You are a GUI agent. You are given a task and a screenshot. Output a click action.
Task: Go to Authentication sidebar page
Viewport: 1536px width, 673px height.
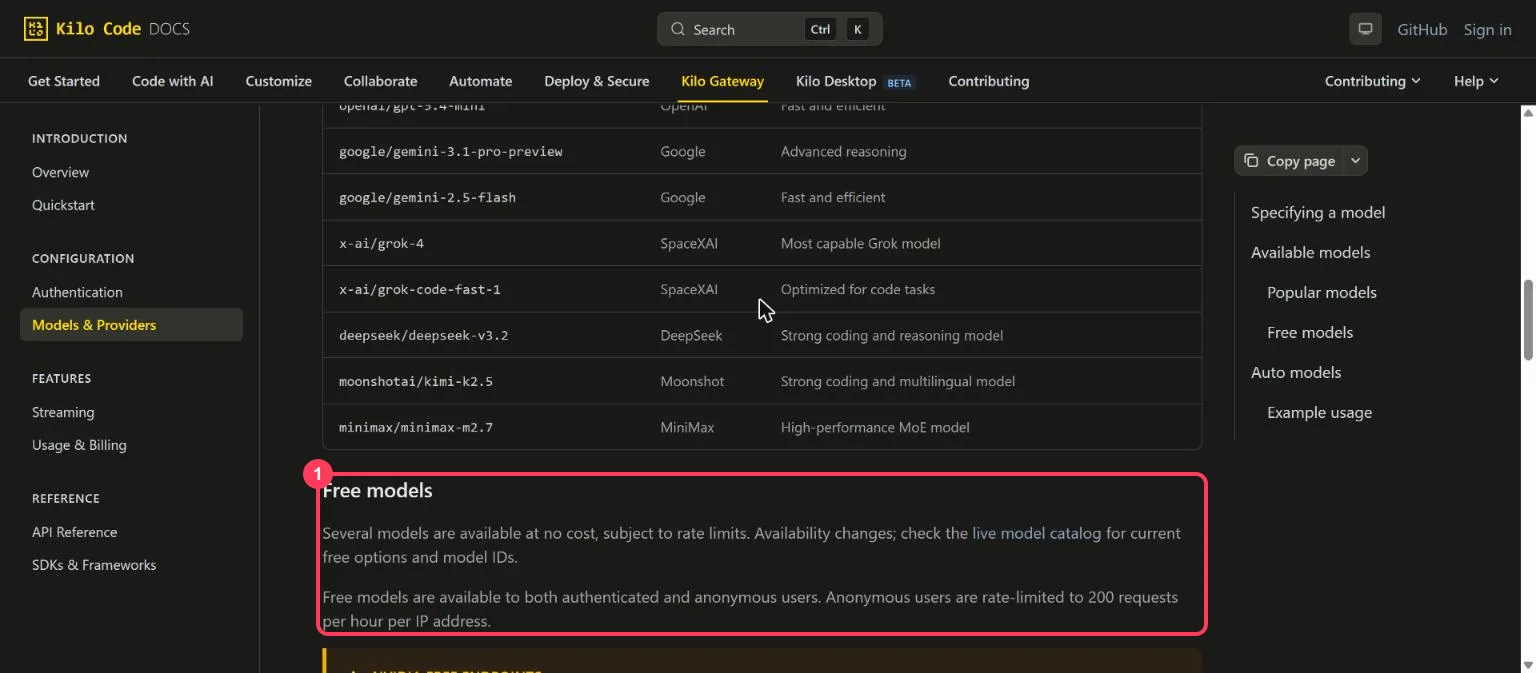pos(77,292)
